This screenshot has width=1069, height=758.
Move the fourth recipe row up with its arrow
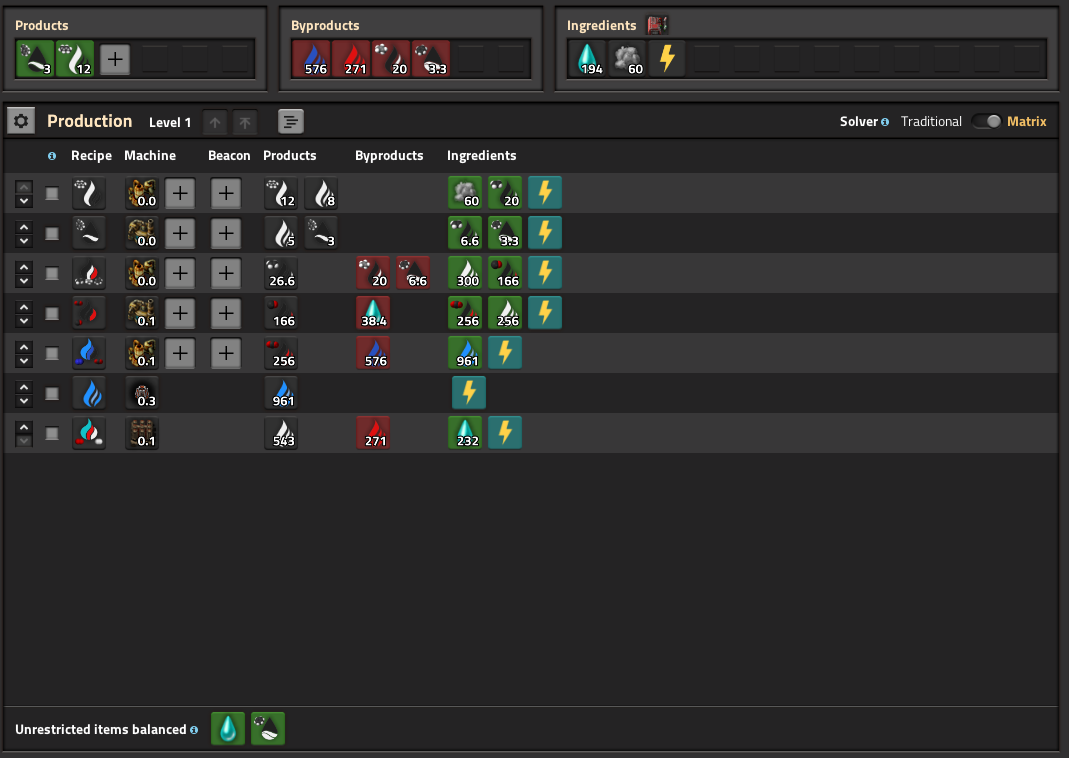pyautogui.click(x=24, y=307)
